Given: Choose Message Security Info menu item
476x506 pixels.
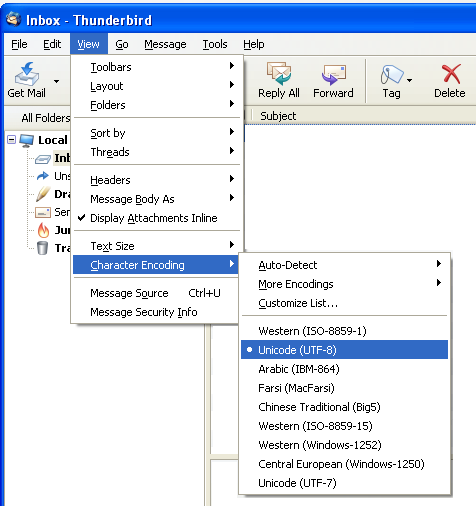Looking at the screenshot, I should tap(156, 312).
